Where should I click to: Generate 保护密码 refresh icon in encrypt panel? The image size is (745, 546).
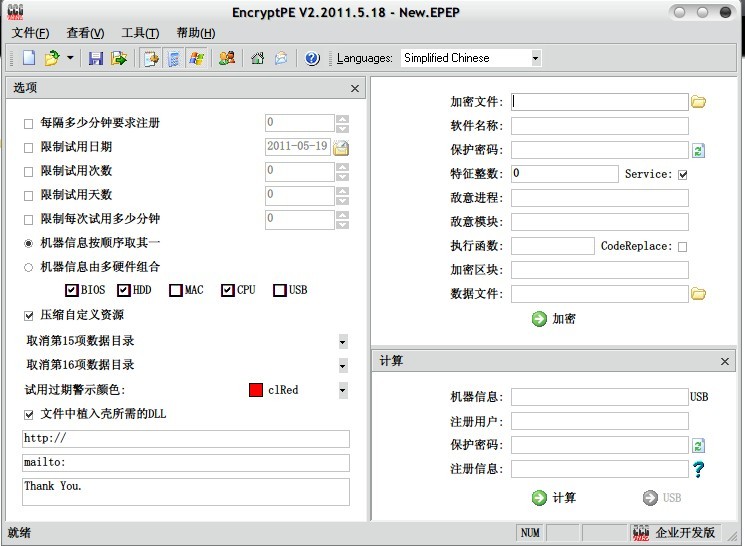coord(698,151)
